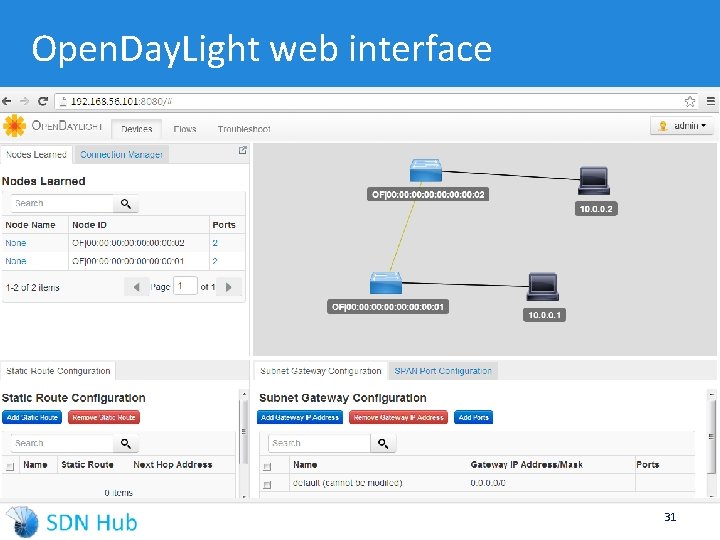The image size is (720, 540).
Task: Click the search magnifier in Nodes Learned
Action: (x=125, y=203)
